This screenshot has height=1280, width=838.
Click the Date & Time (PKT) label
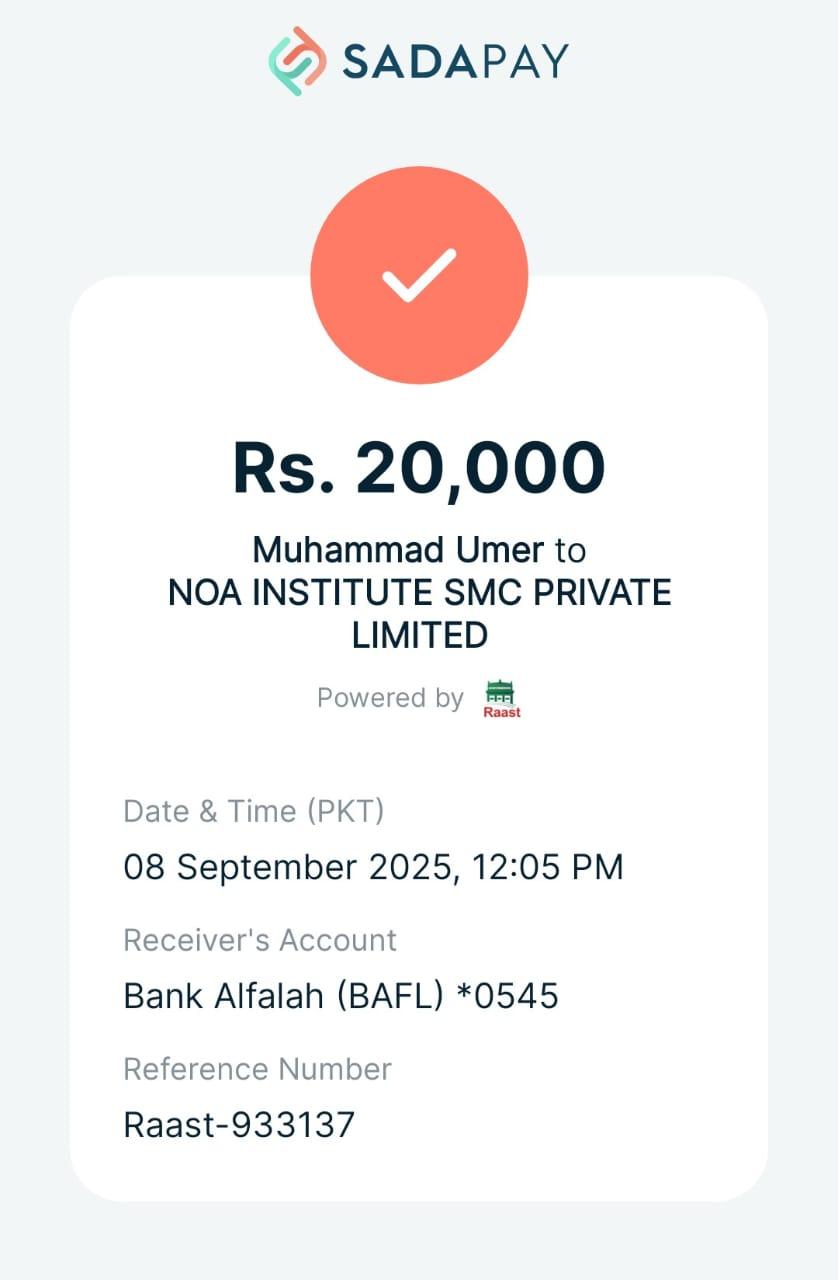253,811
